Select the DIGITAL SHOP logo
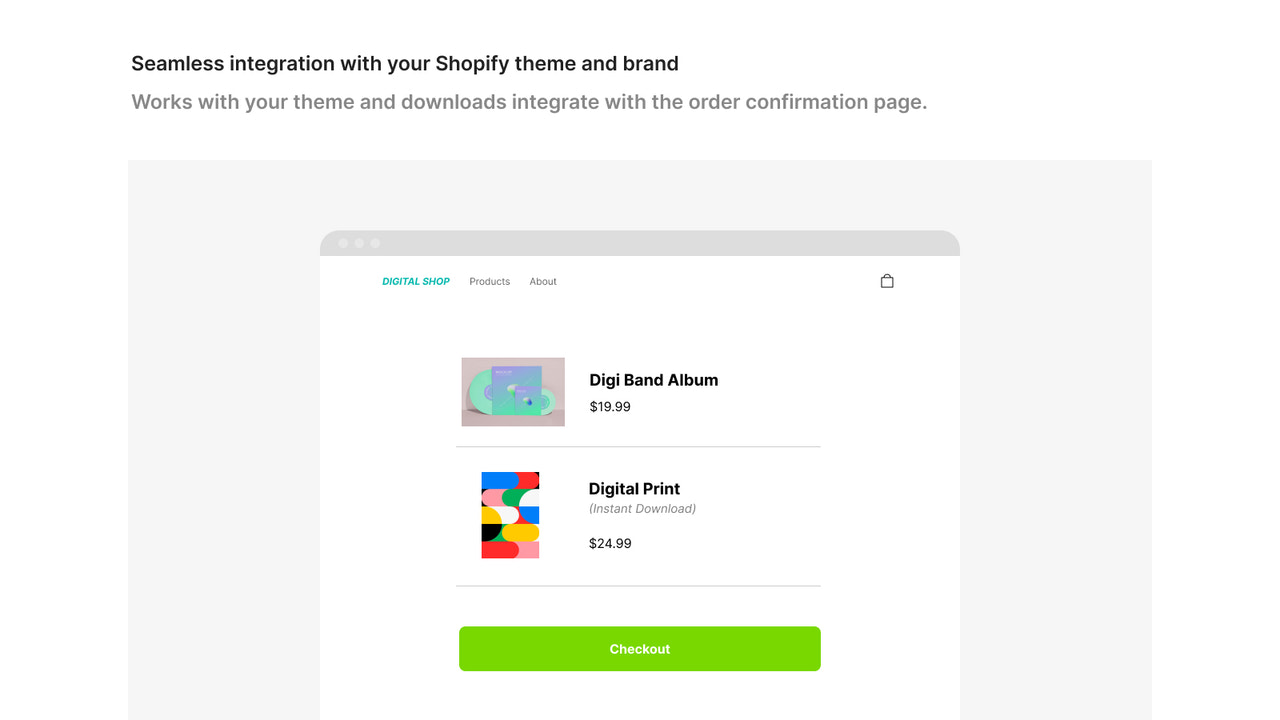 pos(416,281)
